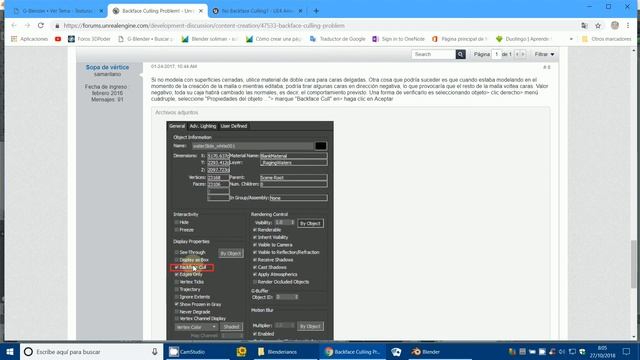Open Otros marcadores folder
This screenshot has height=360, width=640.
point(606,39)
